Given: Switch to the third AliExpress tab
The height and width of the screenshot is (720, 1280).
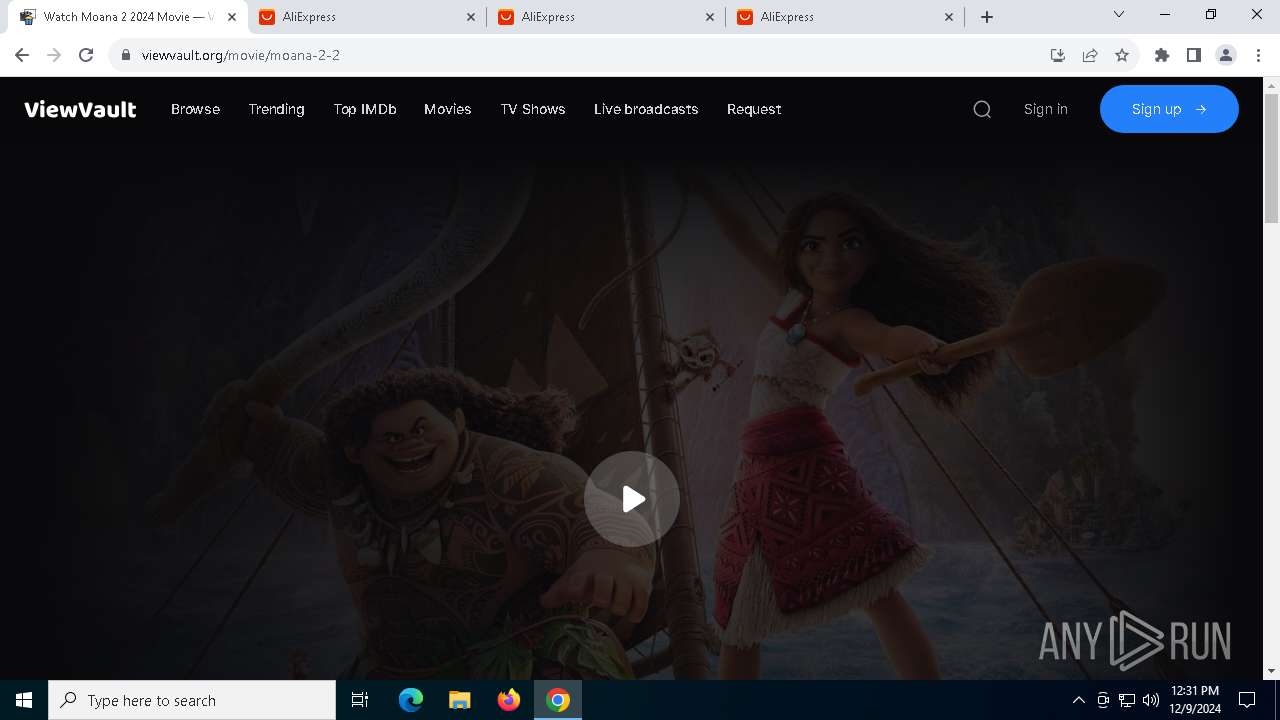Looking at the screenshot, I should (845, 17).
